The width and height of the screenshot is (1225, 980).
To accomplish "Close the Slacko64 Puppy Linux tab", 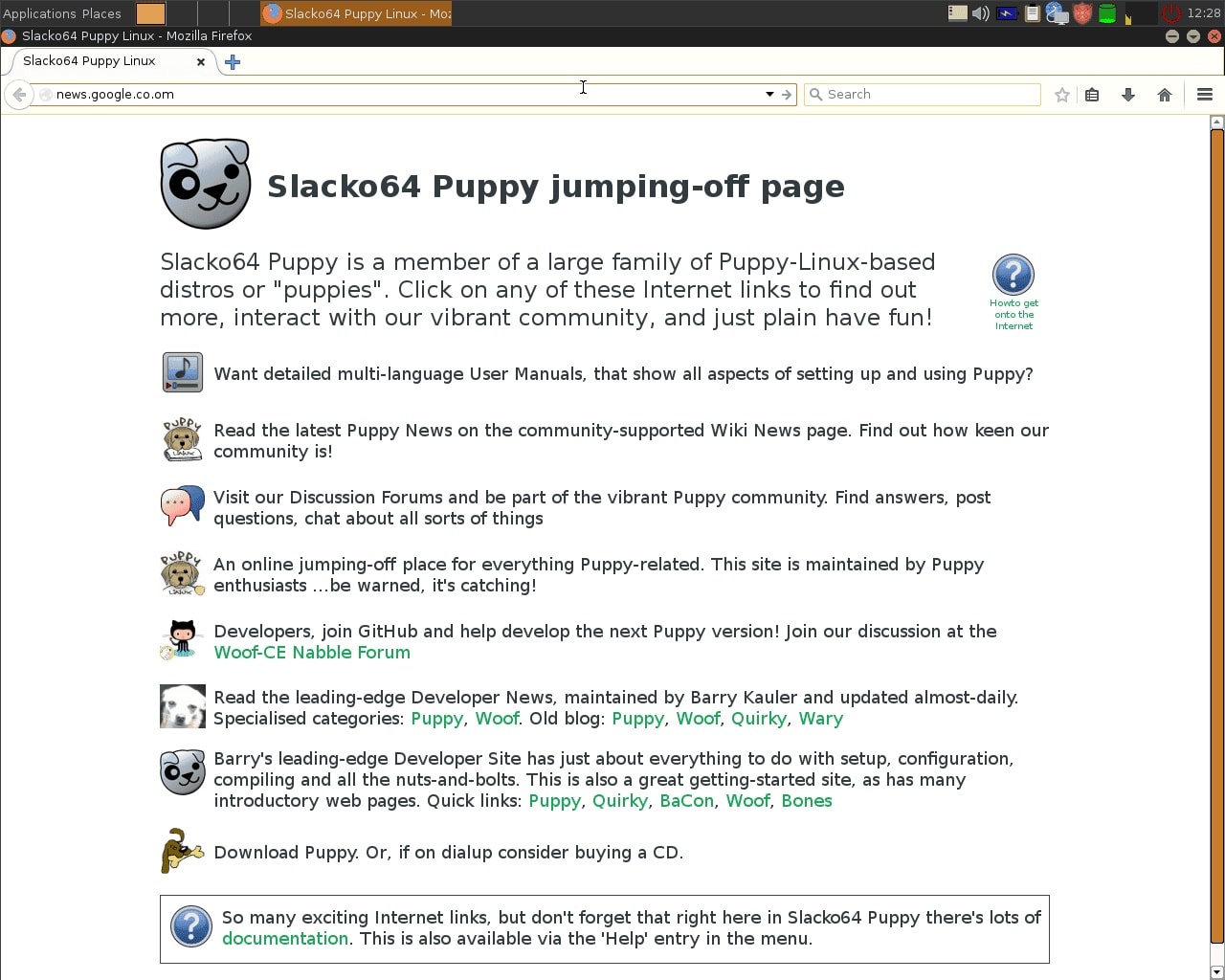I will click(201, 61).
